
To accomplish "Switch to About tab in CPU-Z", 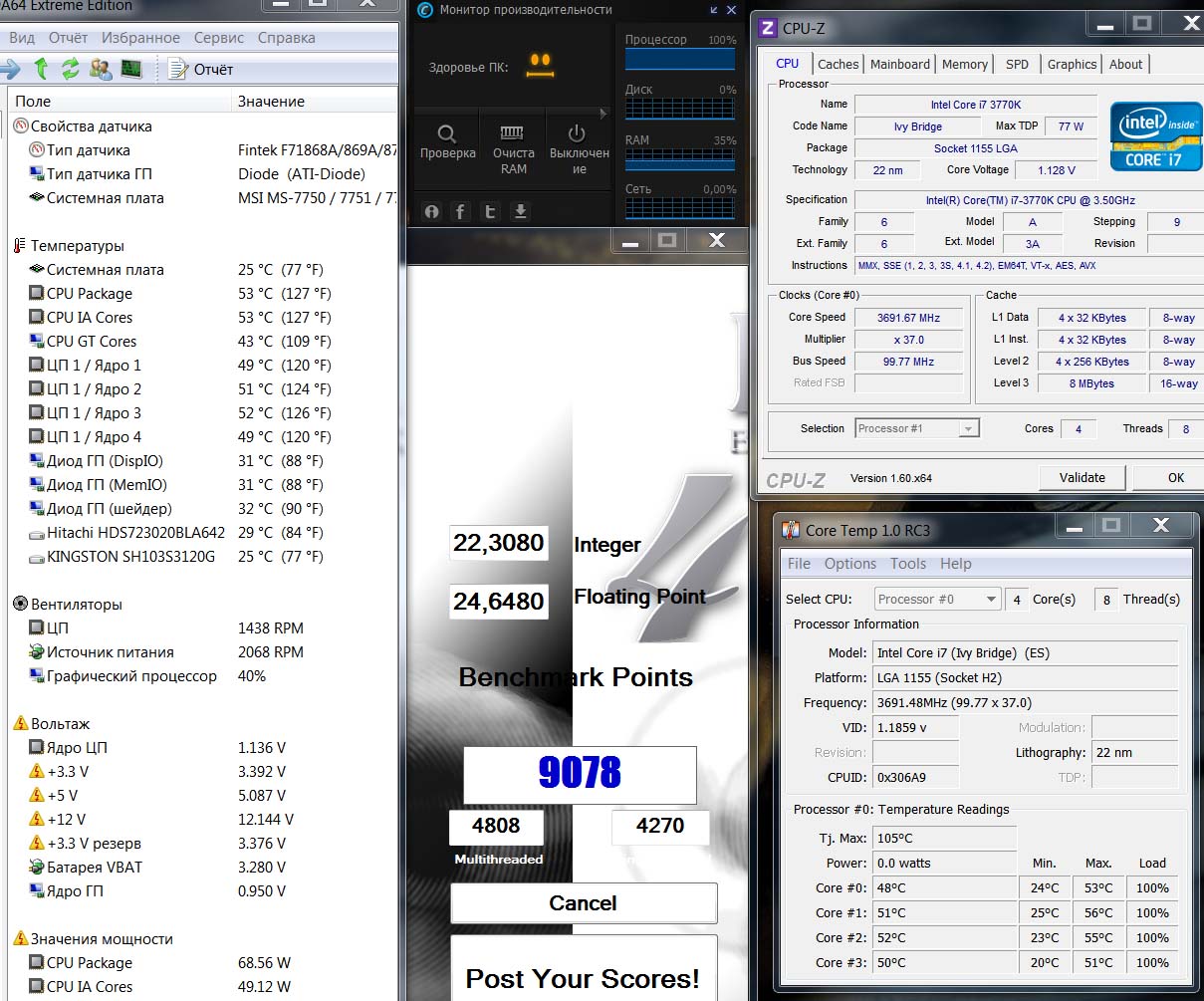I will [1125, 64].
